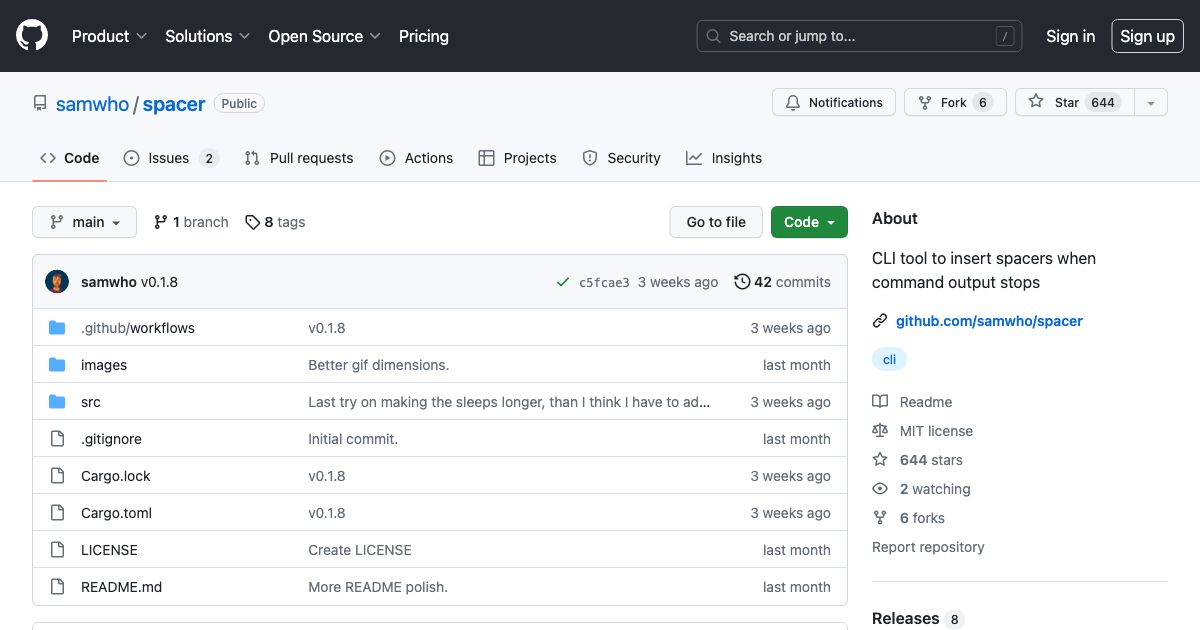Image resolution: width=1200 pixels, height=630 pixels.
Task: Click the fork icon on the Fork button
Action: pos(923,102)
